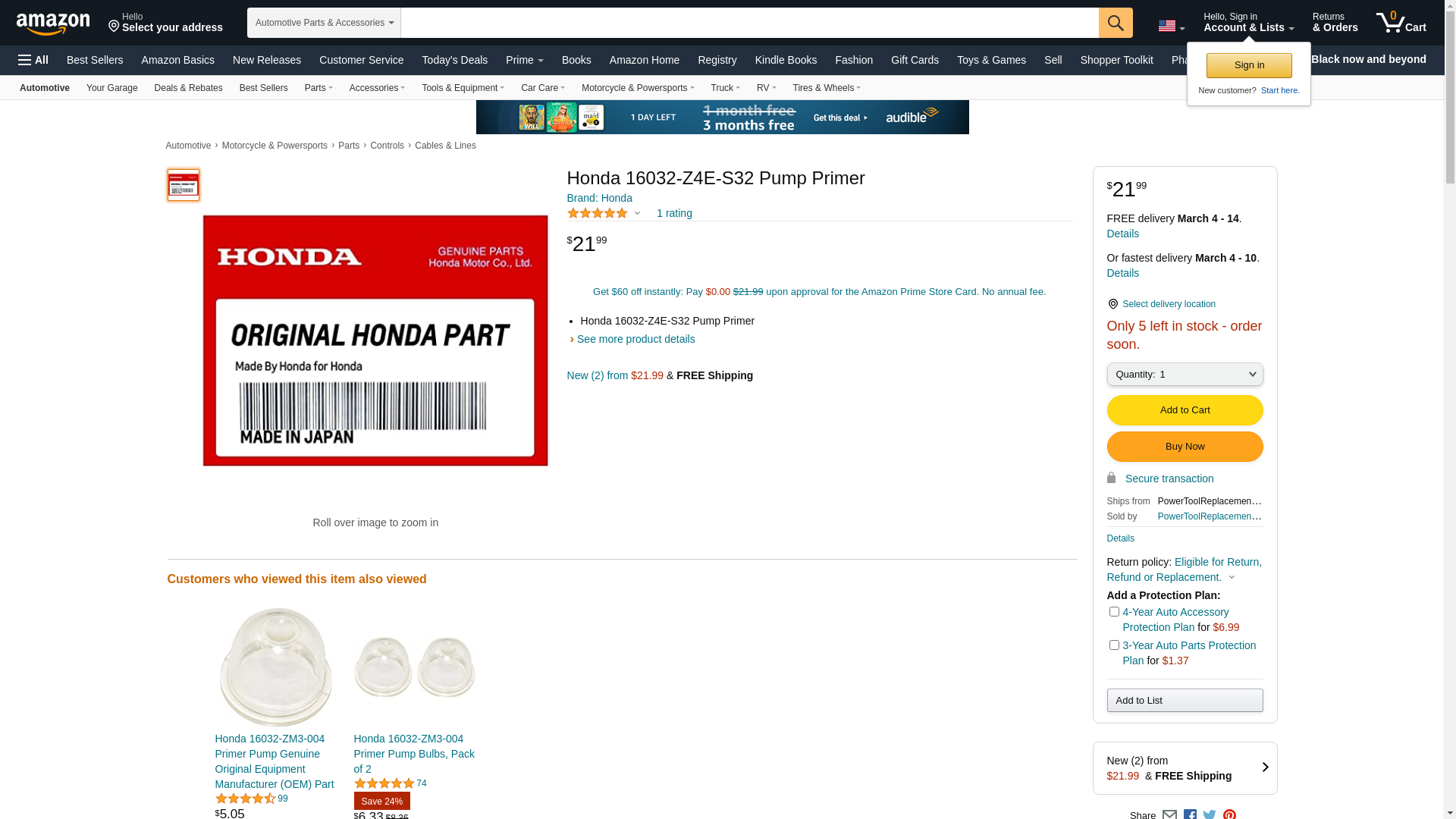Click the Amazon logo
Image resolution: width=1456 pixels, height=819 pixels.
tap(53, 24)
